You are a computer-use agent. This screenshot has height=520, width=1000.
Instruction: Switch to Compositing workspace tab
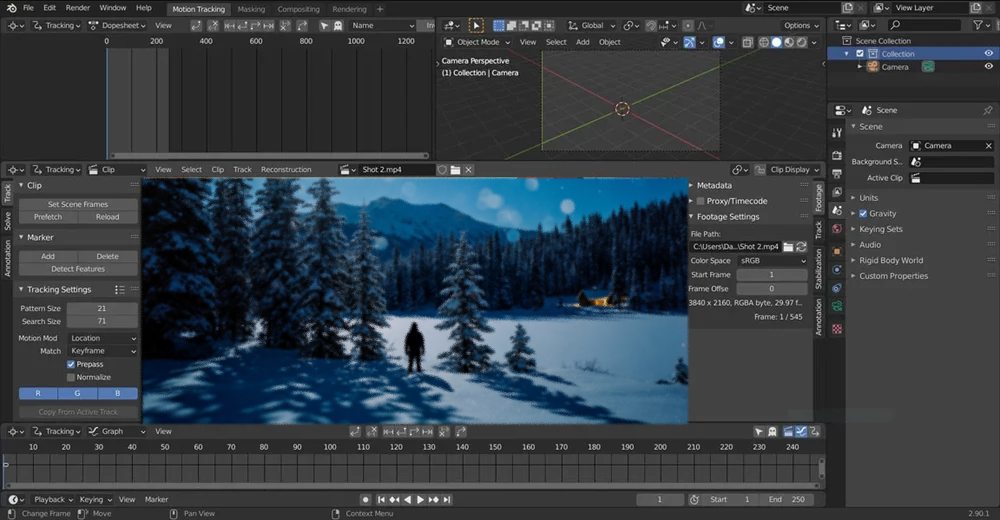click(x=298, y=9)
